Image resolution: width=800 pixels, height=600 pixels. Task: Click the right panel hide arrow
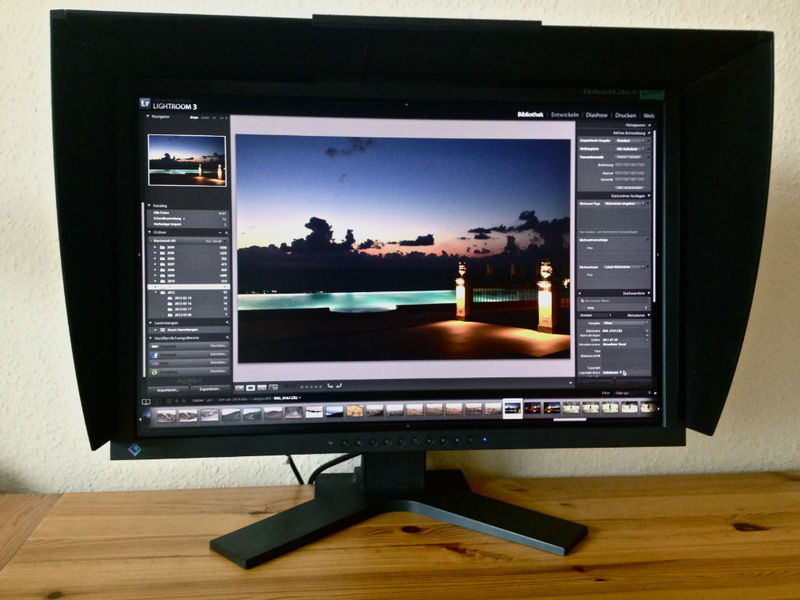[x=658, y=254]
